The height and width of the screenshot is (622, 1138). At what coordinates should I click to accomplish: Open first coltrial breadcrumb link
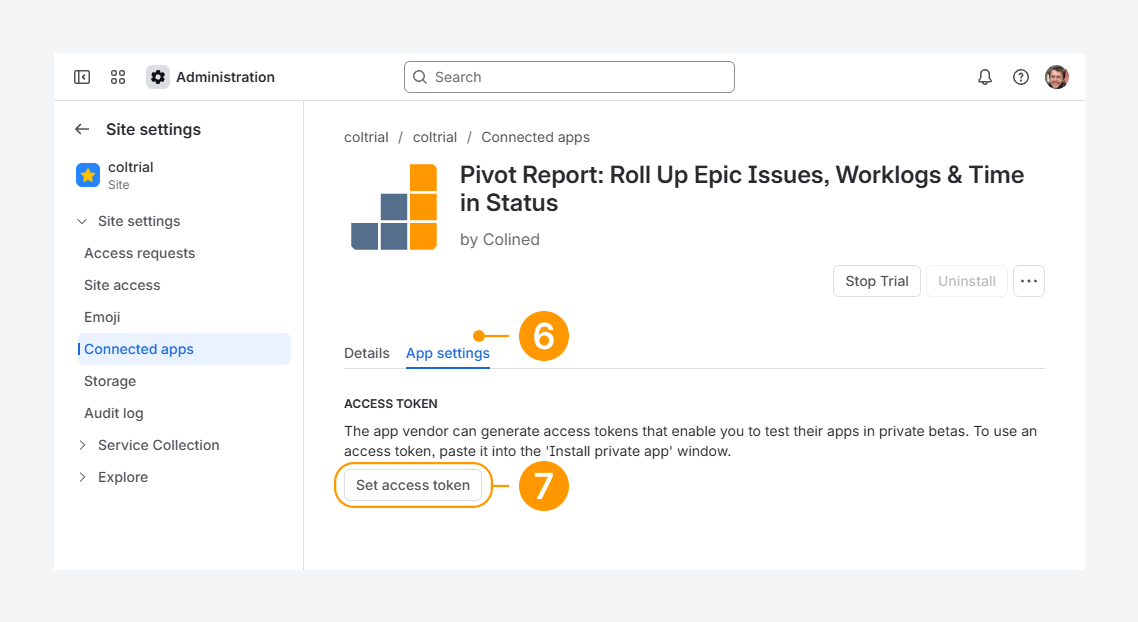click(366, 137)
